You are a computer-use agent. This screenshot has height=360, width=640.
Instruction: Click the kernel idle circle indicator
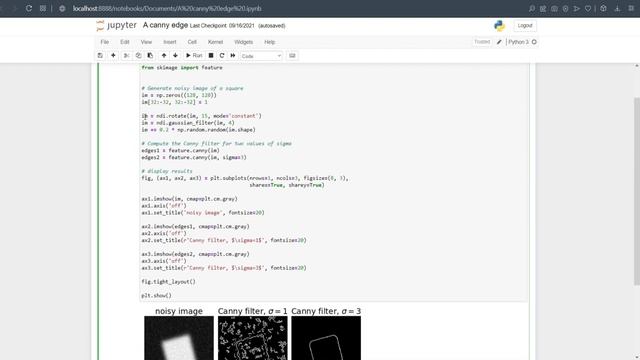pyautogui.click(x=534, y=42)
